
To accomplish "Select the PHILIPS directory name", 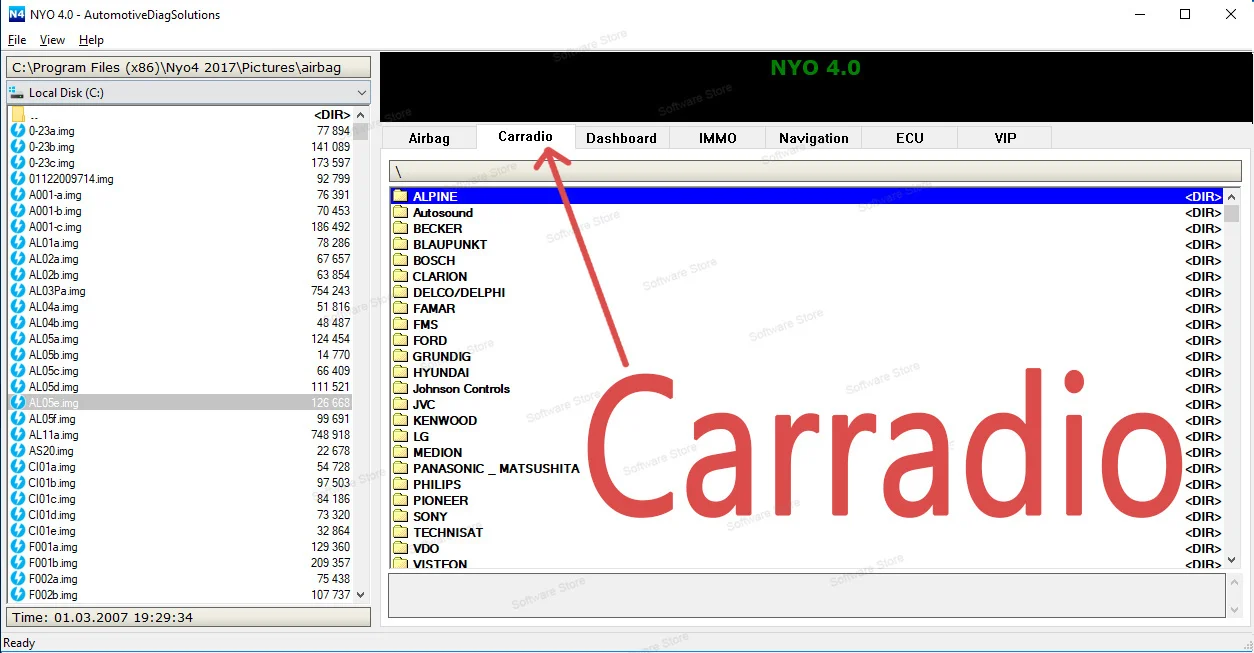I will pos(437,485).
